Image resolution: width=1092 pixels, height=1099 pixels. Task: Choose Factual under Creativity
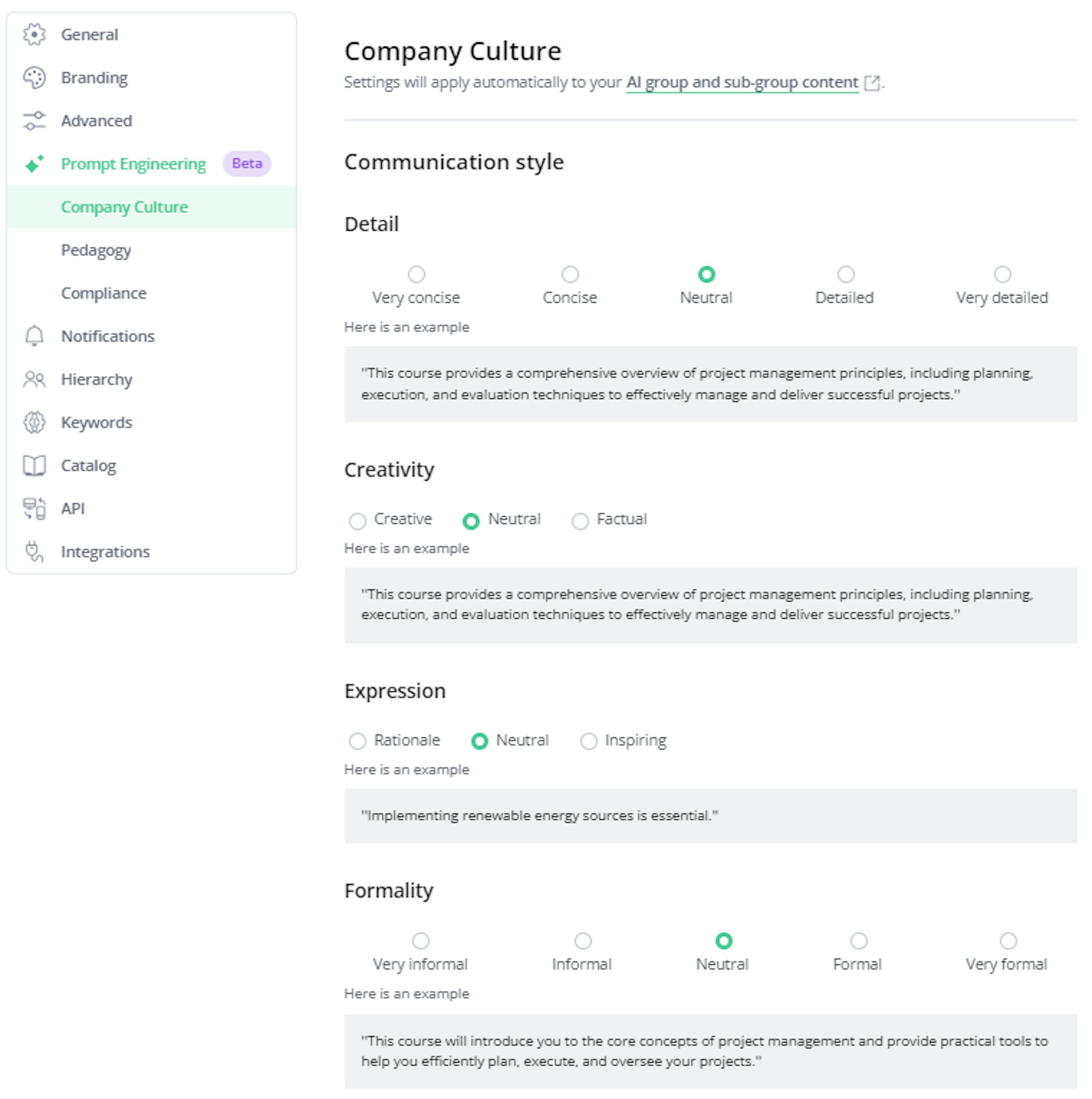[580, 521]
